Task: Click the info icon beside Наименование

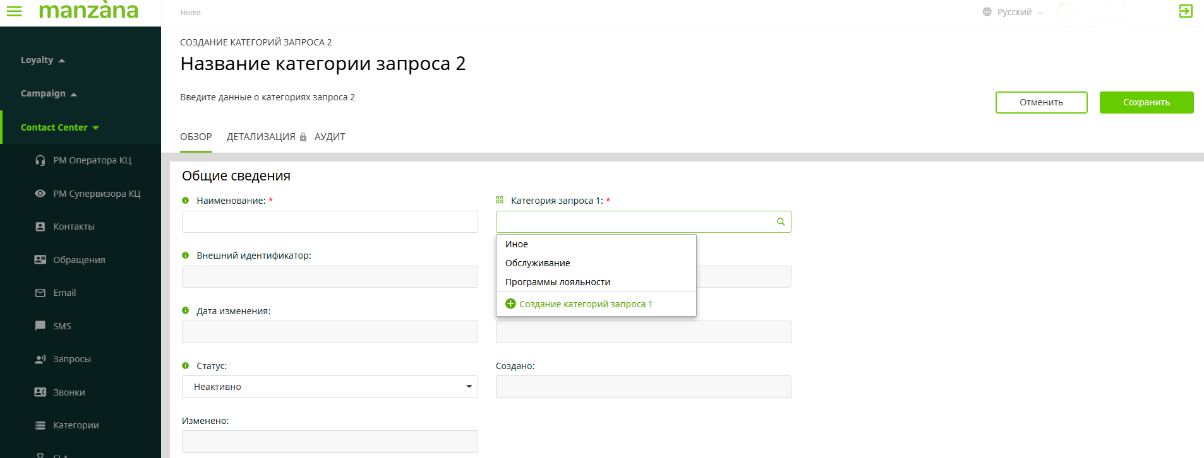Action: [x=186, y=201]
